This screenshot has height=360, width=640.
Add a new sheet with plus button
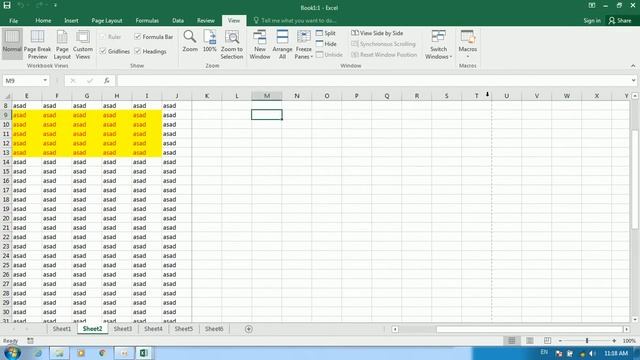249,329
